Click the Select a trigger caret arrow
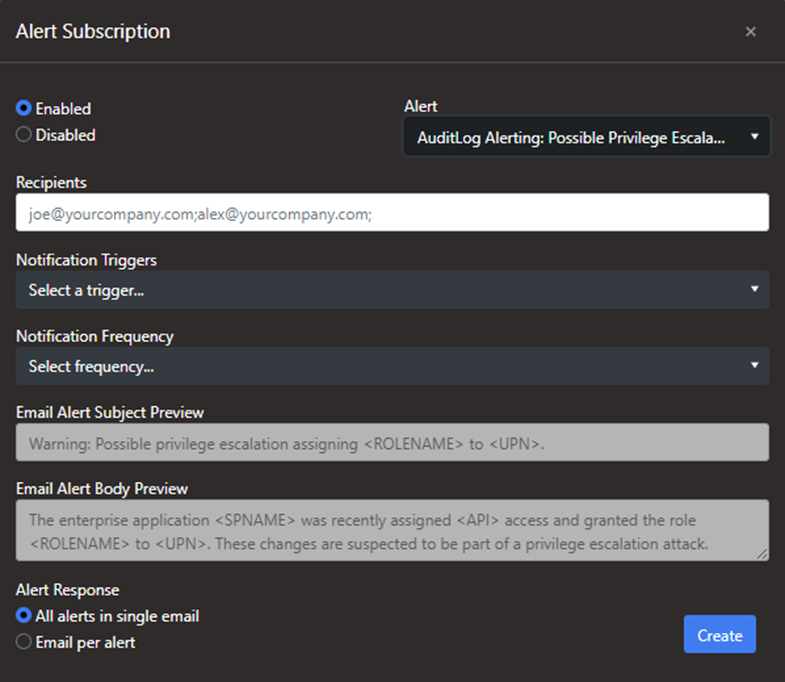 [755, 290]
